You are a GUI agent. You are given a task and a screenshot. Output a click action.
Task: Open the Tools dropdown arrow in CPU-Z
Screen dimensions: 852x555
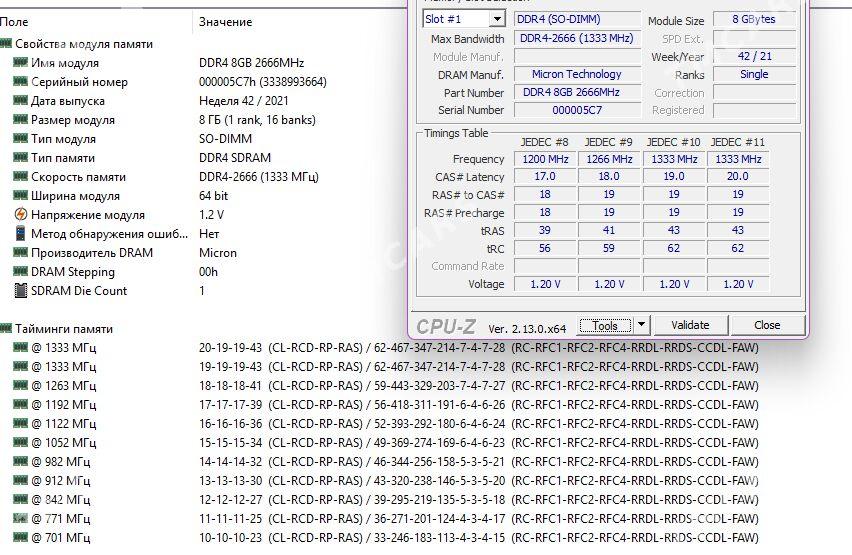(x=641, y=325)
